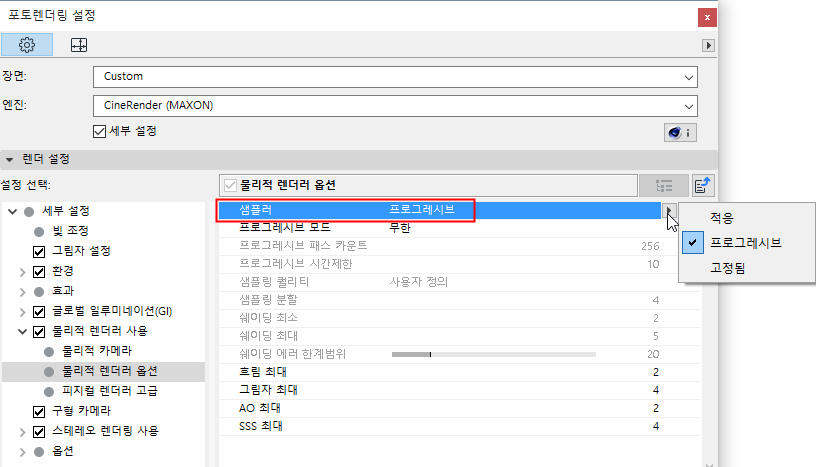The width and height of the screenshot is (816, 467).
Task: Adjust the 쉐이딩 에러 한계범위 slider
Action: [x=493, y=354]
